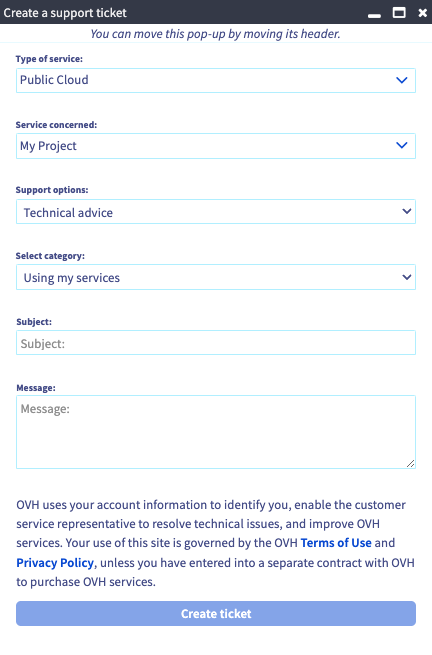Close the Create a support ticket pop-up
Screen dimensions: 432x655
point(422,13)
